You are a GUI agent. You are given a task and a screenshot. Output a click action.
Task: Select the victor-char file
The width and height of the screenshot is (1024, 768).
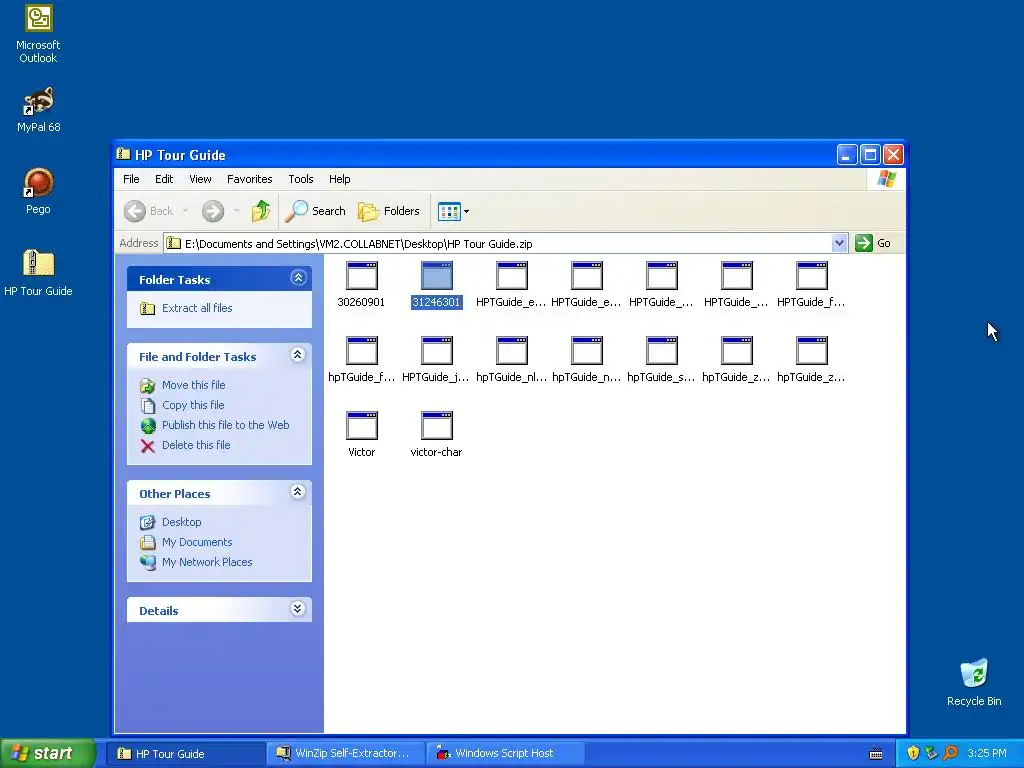coord(436,435)
